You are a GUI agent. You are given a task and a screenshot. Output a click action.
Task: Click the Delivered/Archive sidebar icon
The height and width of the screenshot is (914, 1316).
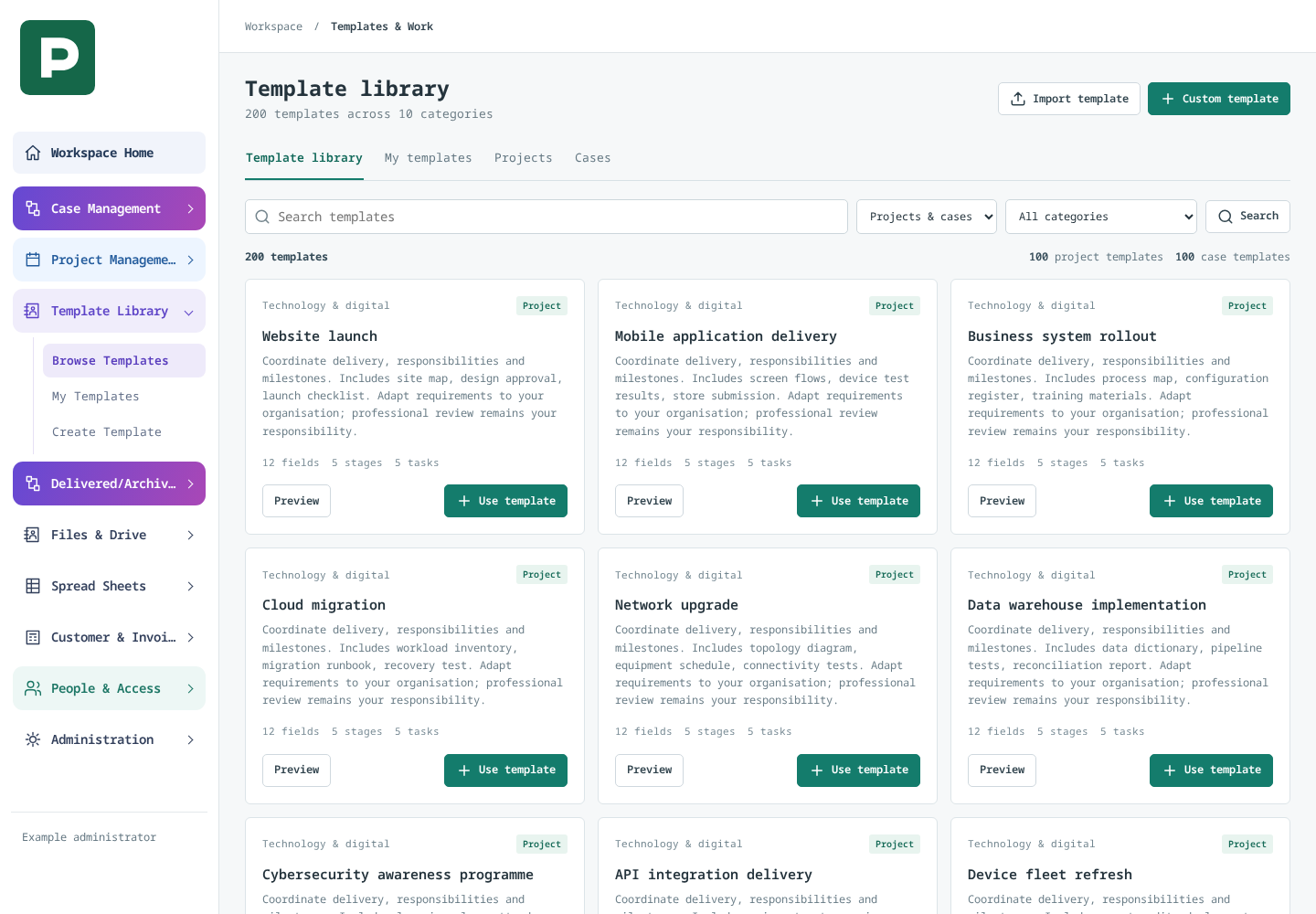(33, 484)
